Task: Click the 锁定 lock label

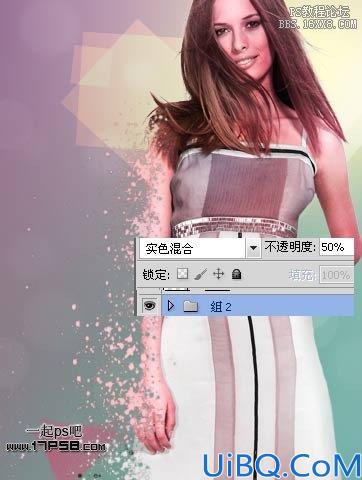Action: click(156, 275)
